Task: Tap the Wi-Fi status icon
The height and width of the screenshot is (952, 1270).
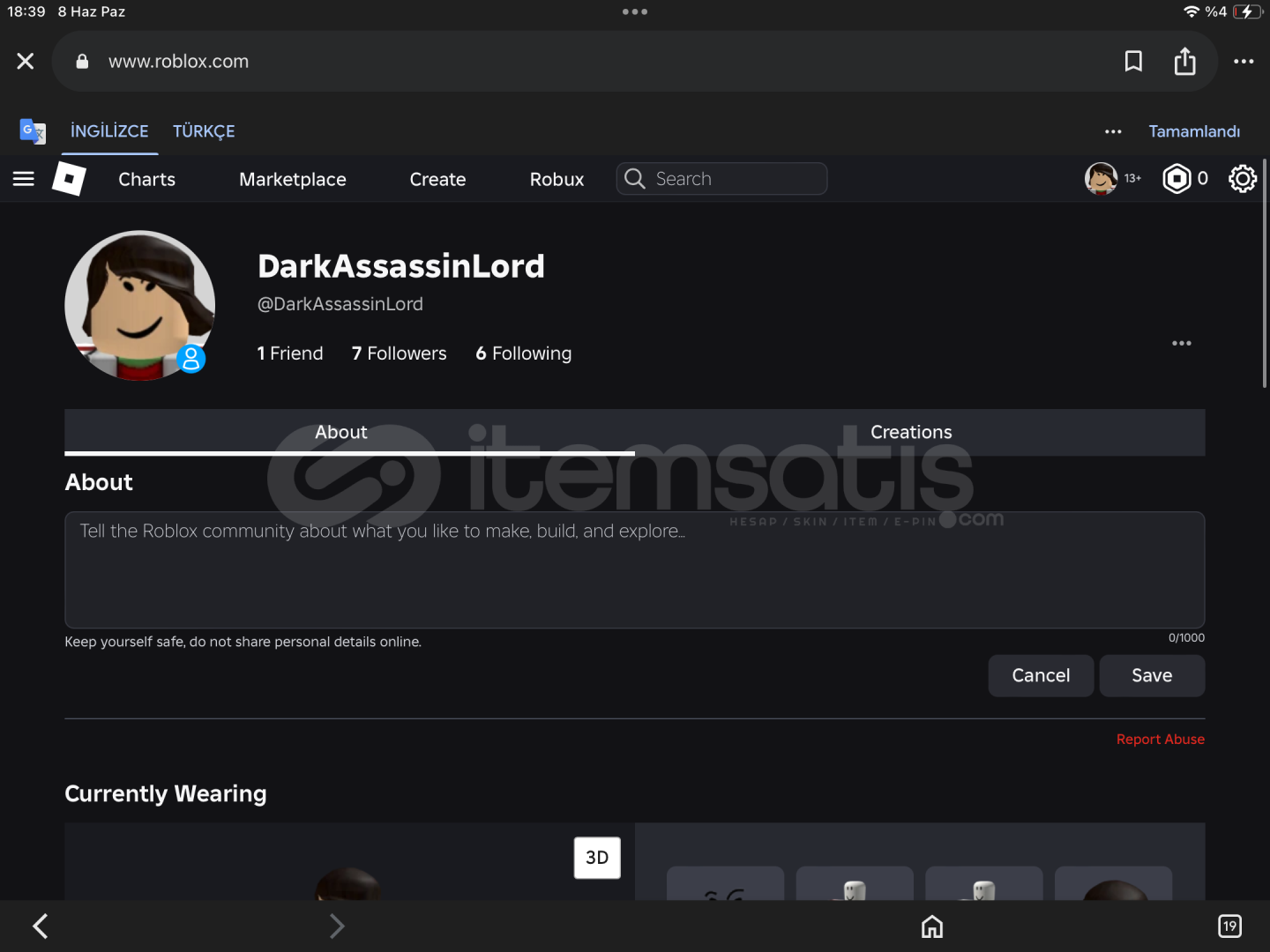Action: (x=1192, y=11)
